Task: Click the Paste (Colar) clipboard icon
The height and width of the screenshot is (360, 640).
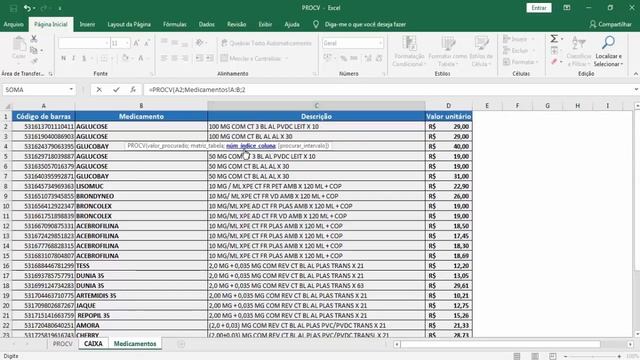Action: pos(19,44)
